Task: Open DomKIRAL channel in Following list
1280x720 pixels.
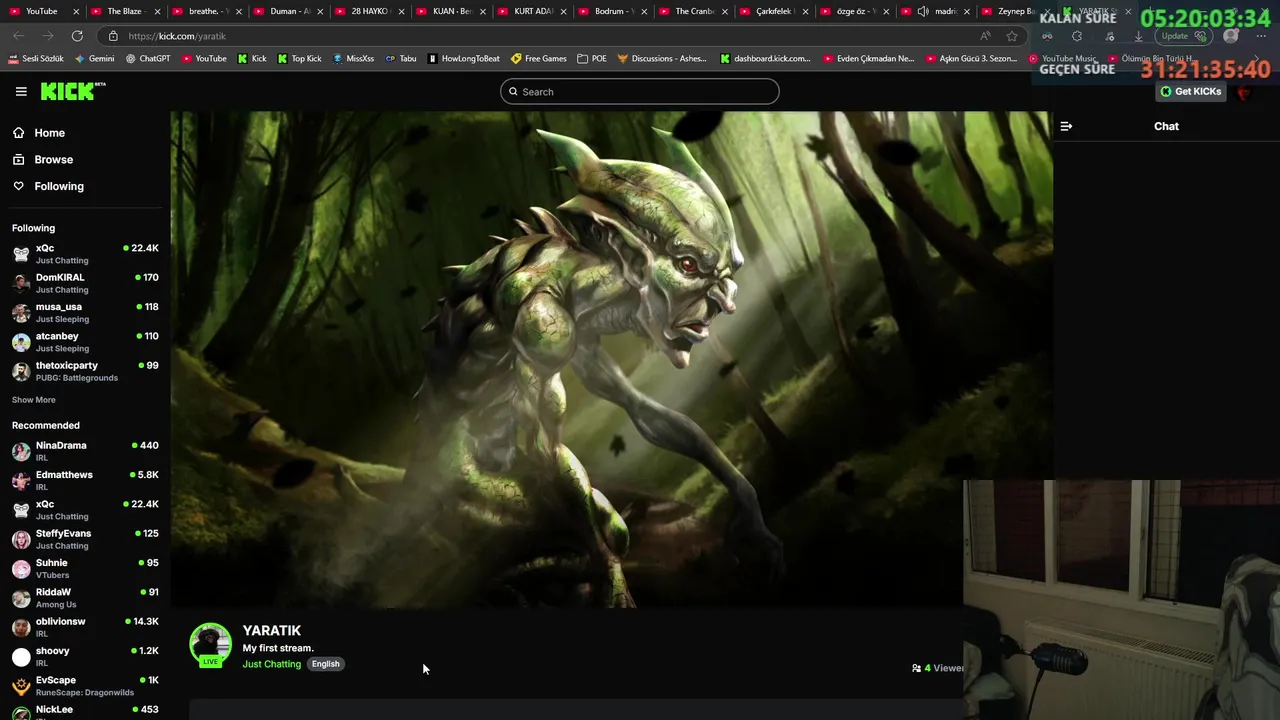Action: click(85, 283)
